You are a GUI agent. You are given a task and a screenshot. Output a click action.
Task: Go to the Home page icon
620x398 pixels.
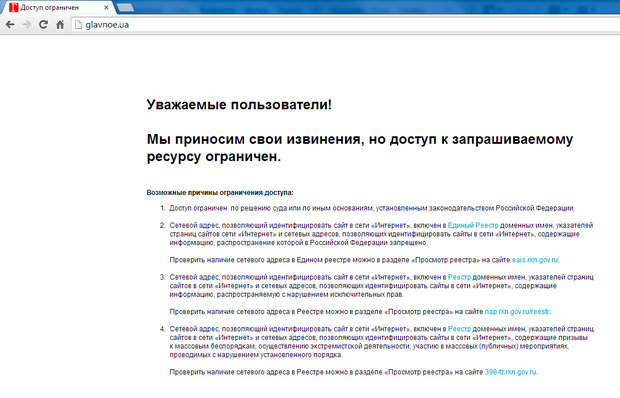60,25
